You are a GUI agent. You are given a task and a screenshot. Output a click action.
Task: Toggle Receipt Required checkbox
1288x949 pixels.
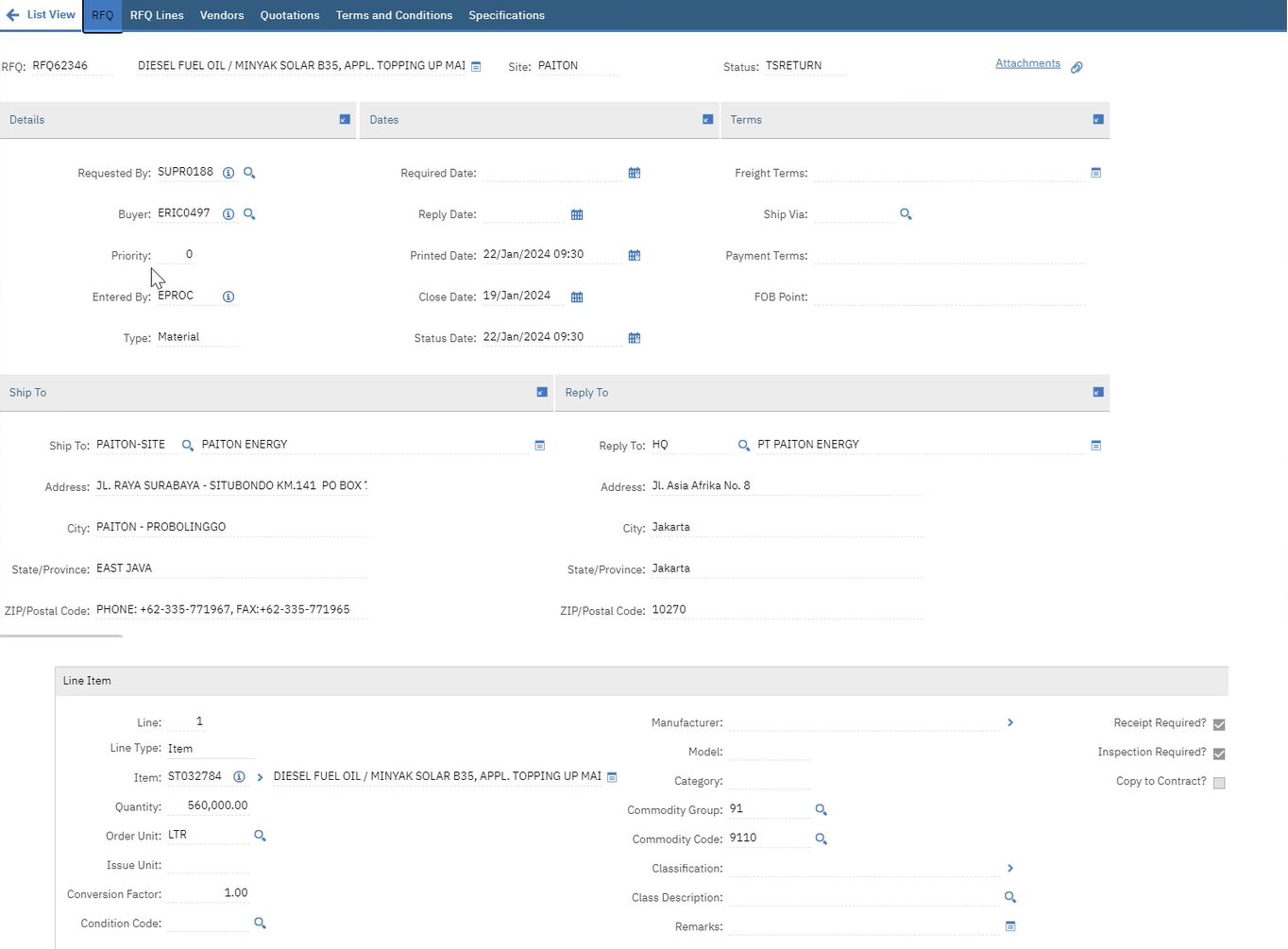(1219, 724)
